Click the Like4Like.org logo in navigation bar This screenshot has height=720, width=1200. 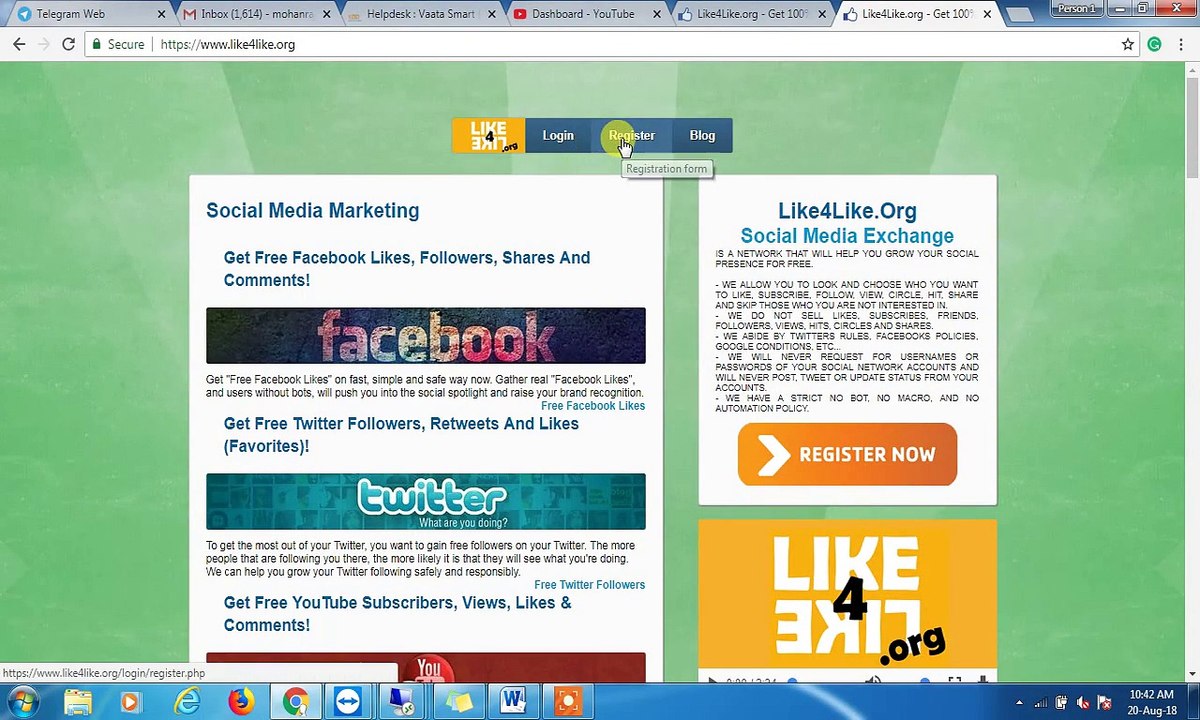[x=488, y=136]
